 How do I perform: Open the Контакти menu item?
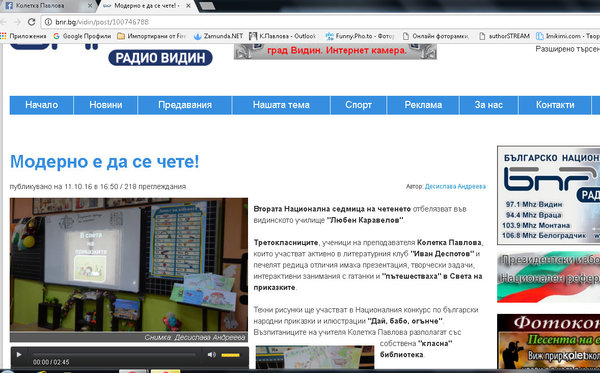pos(555,105)
